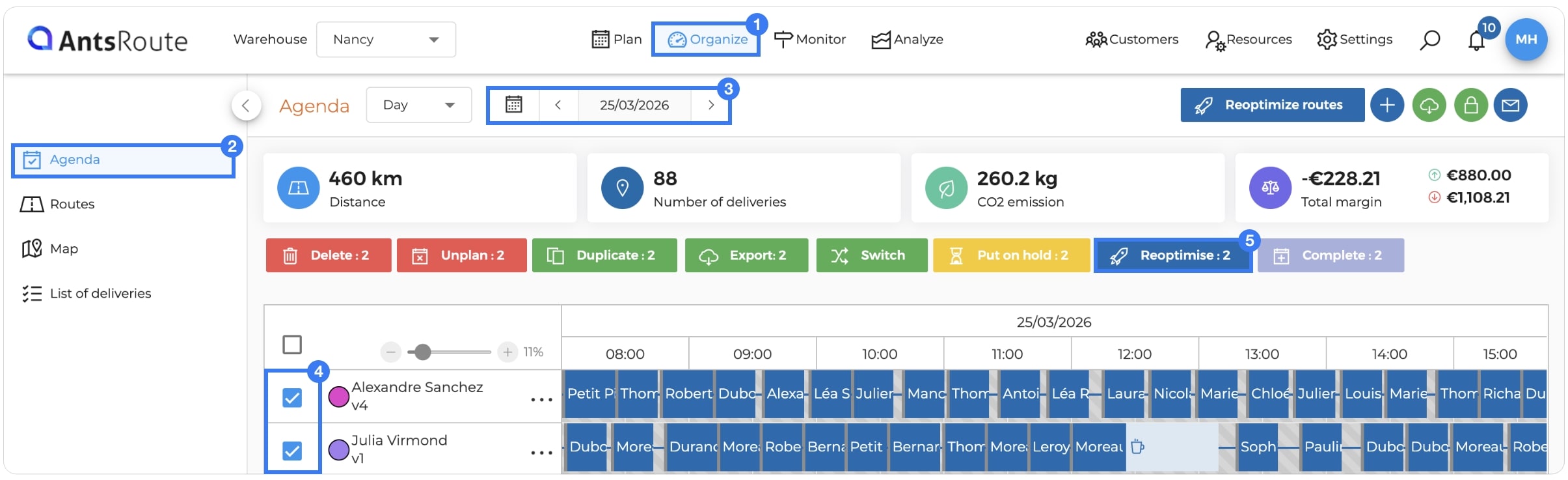Viewport: 1568px width, 480px height.
Task: Click the timeline zoom slider handle
Action: click(x=423, y=352)
